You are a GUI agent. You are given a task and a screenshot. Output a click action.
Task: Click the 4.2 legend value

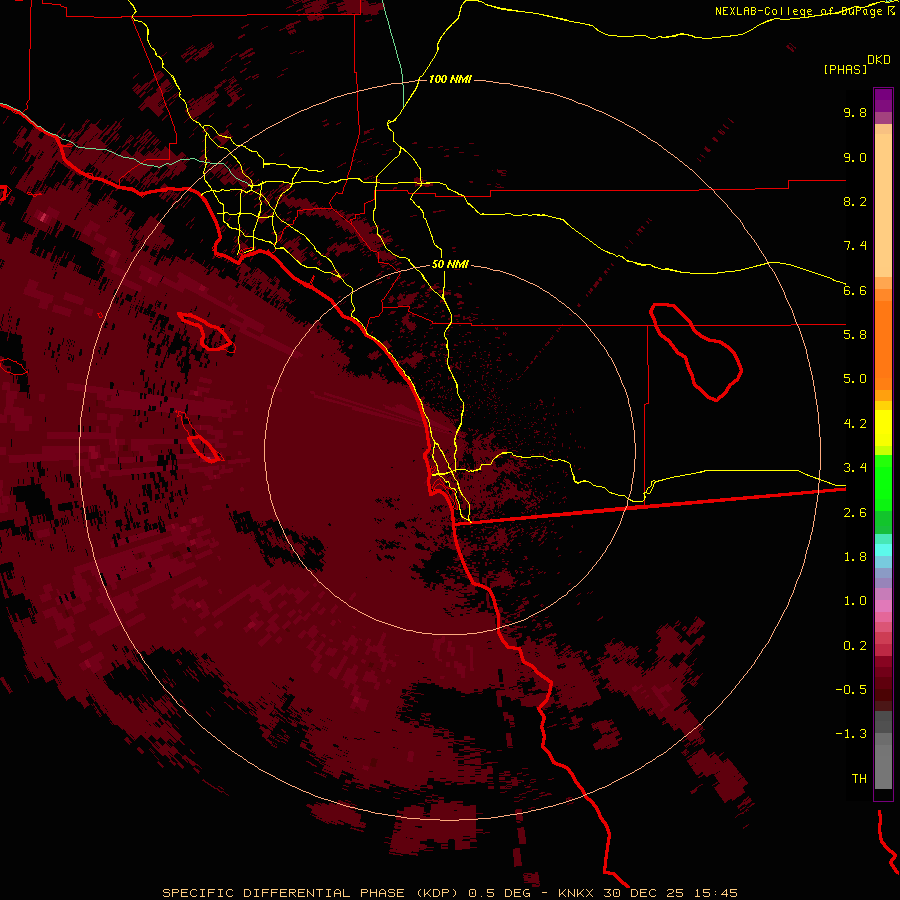(x=855, y=424)
